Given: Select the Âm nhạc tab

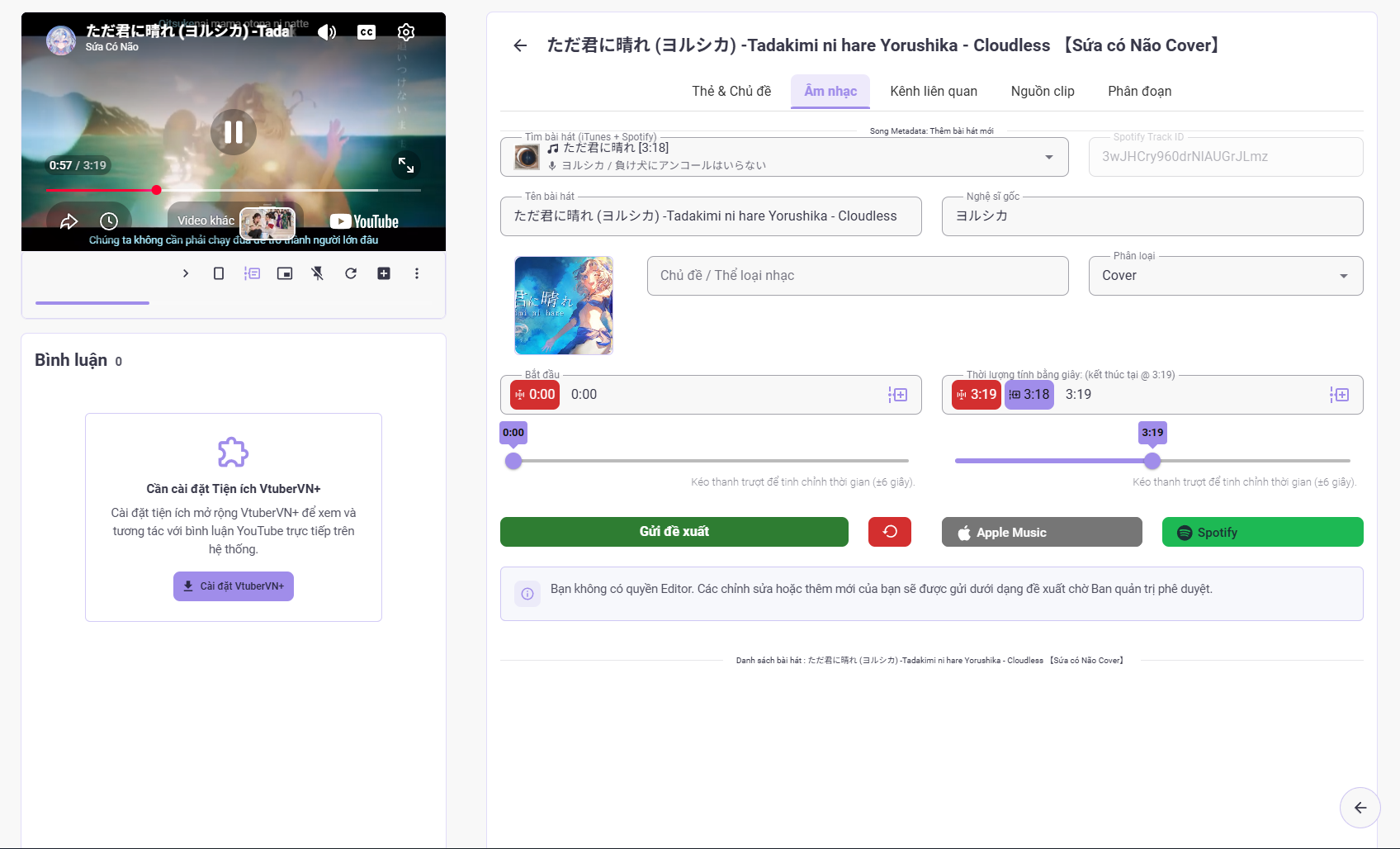Looking at the screenshot, I should [830, 91].
